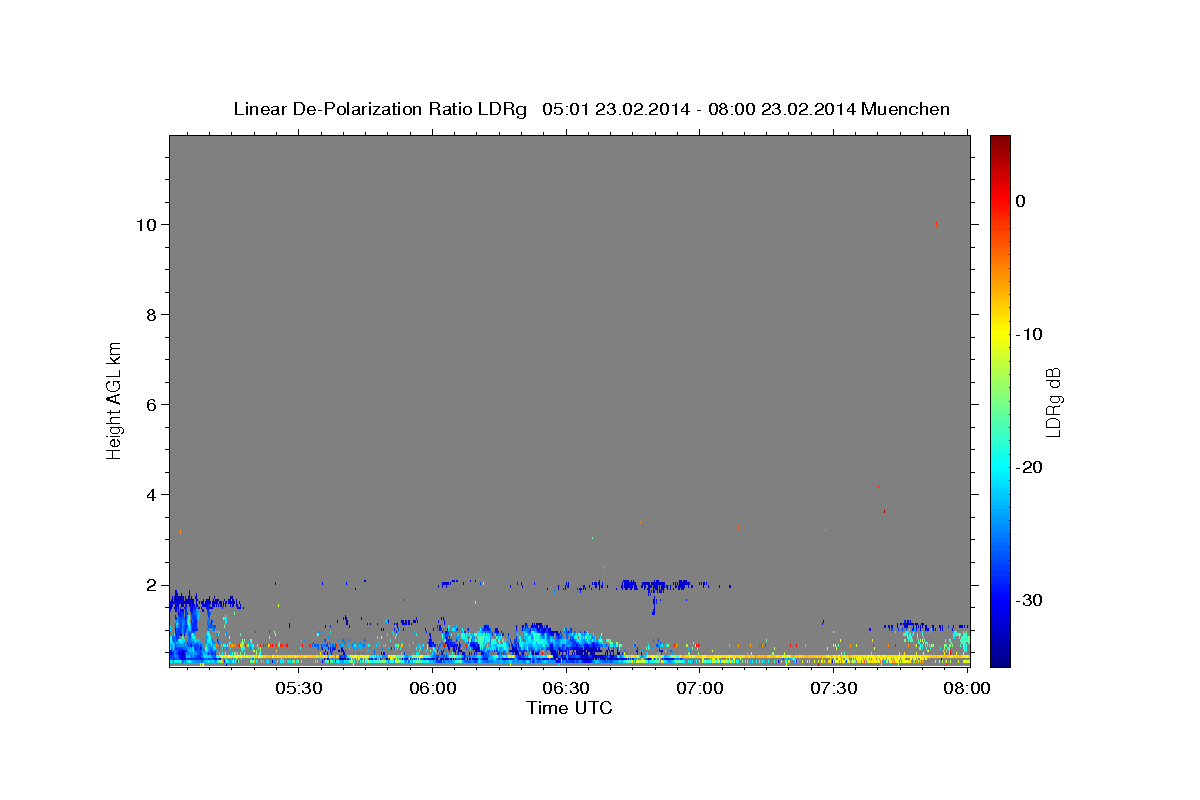Click the blue cloud layer at 2 km near 06:50
1200x800 pixels.
pyautogui.click(x=656, y=585)
